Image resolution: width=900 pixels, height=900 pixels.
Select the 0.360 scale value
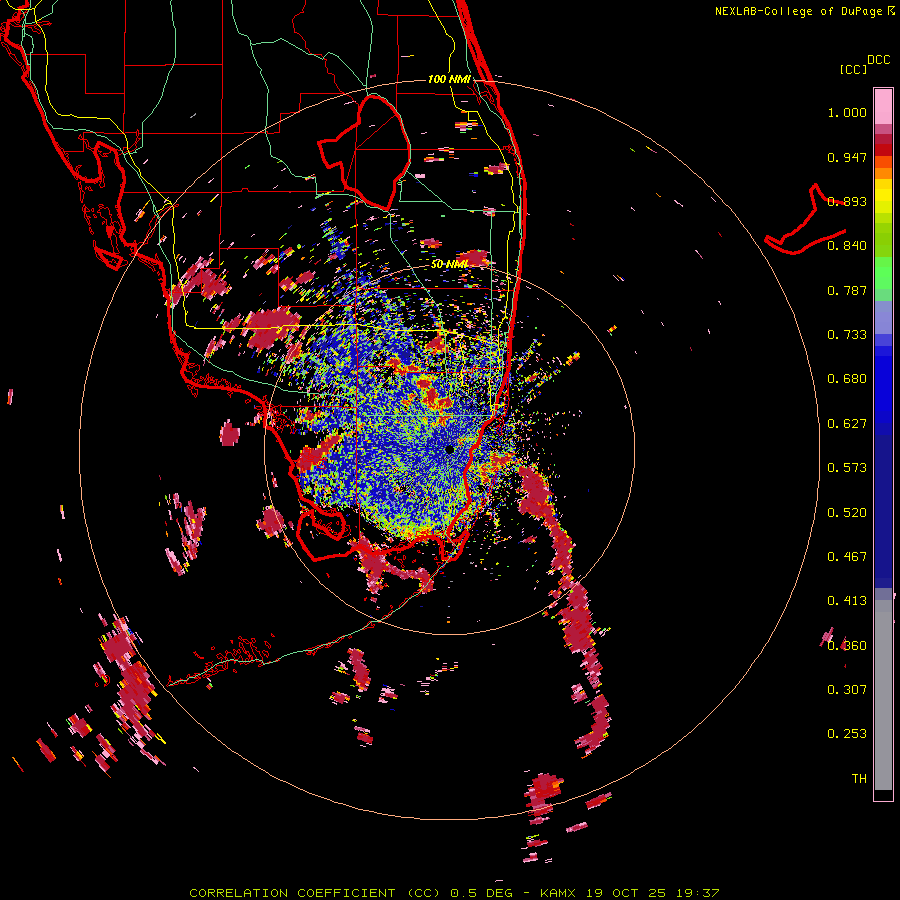pos(847,646)
